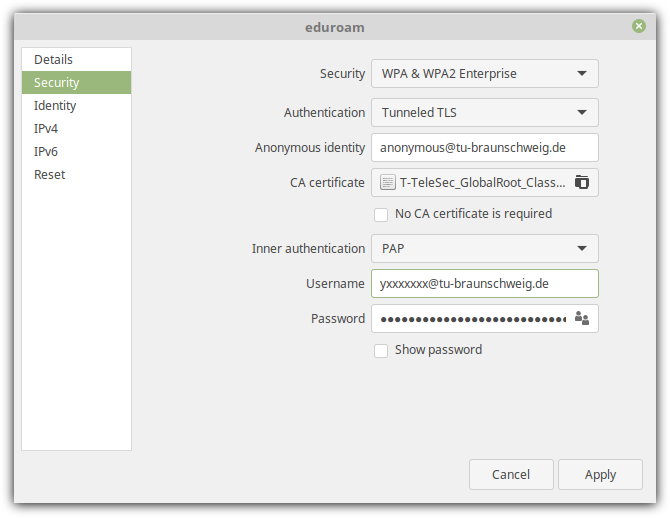
Task: Click Apply to save settings
Action: coord(600,474)
